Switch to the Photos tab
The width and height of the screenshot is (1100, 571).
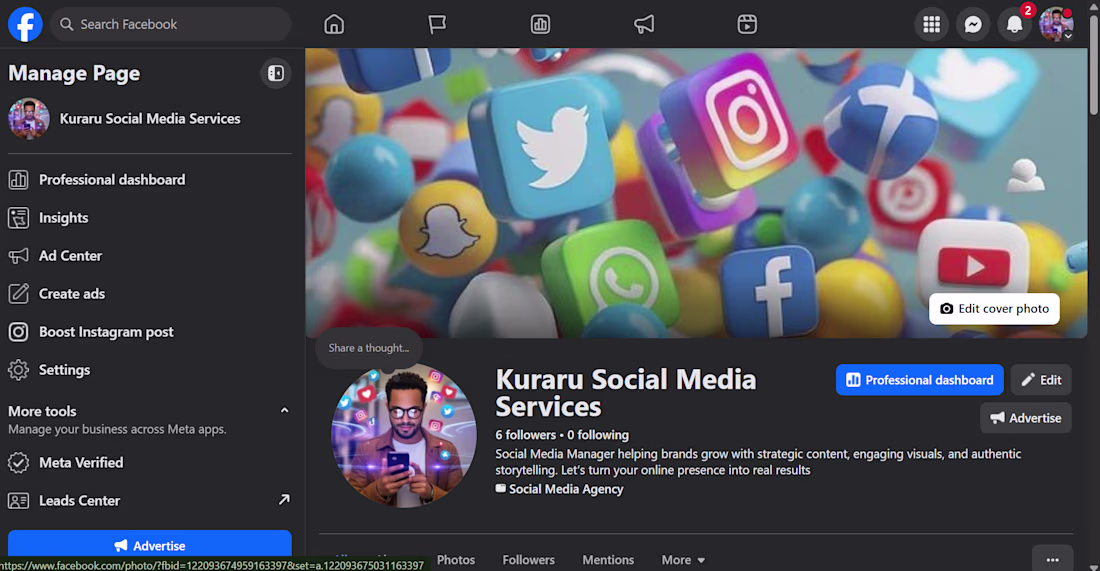click(456, 560)
